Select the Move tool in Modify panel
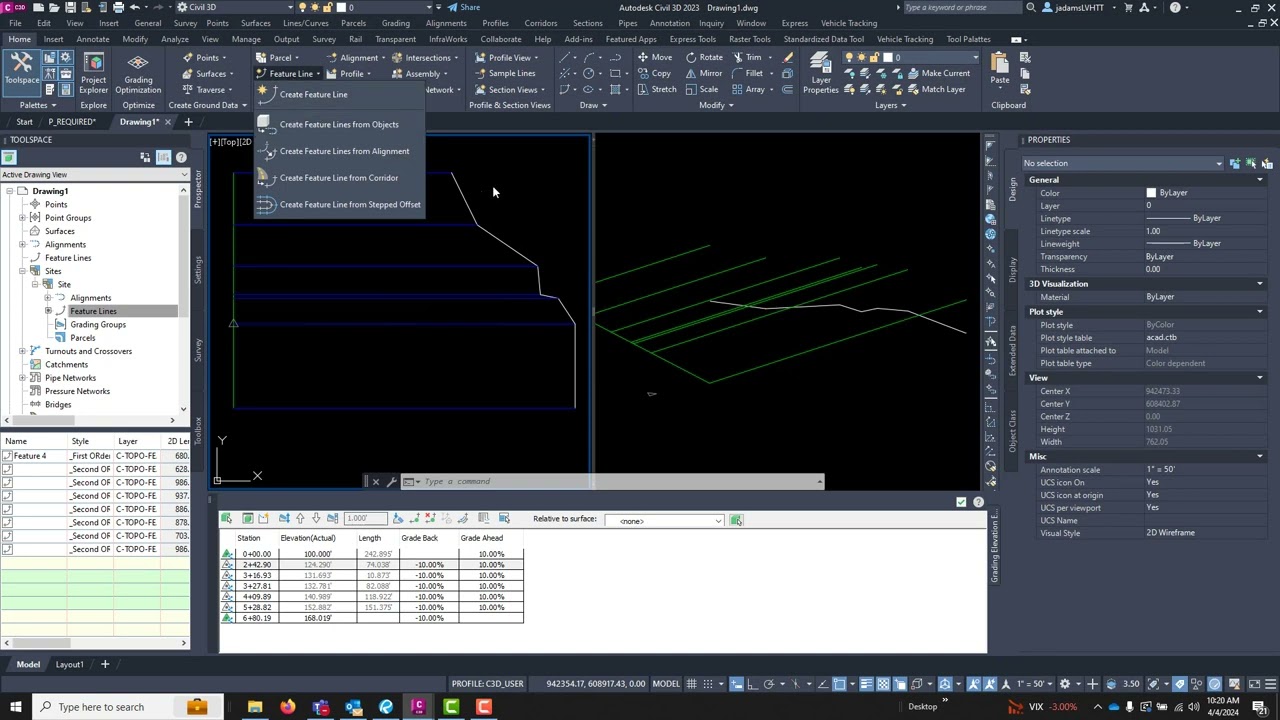The image size is (1280, 720). tap(654, 57)
